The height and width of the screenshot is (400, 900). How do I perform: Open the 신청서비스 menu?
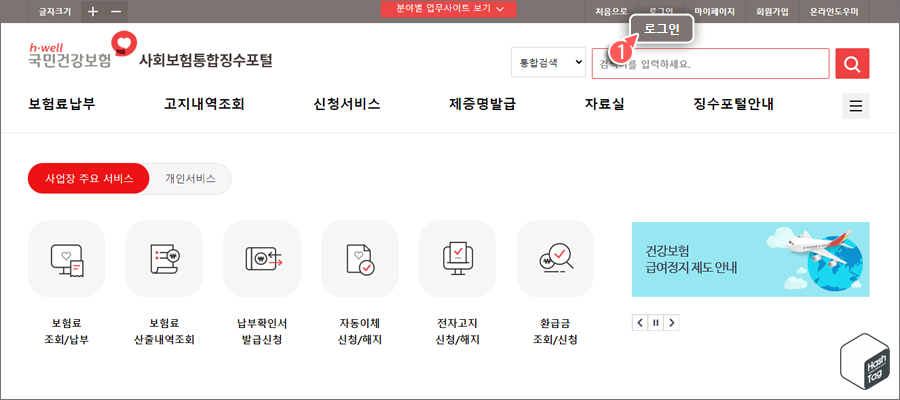347,104
